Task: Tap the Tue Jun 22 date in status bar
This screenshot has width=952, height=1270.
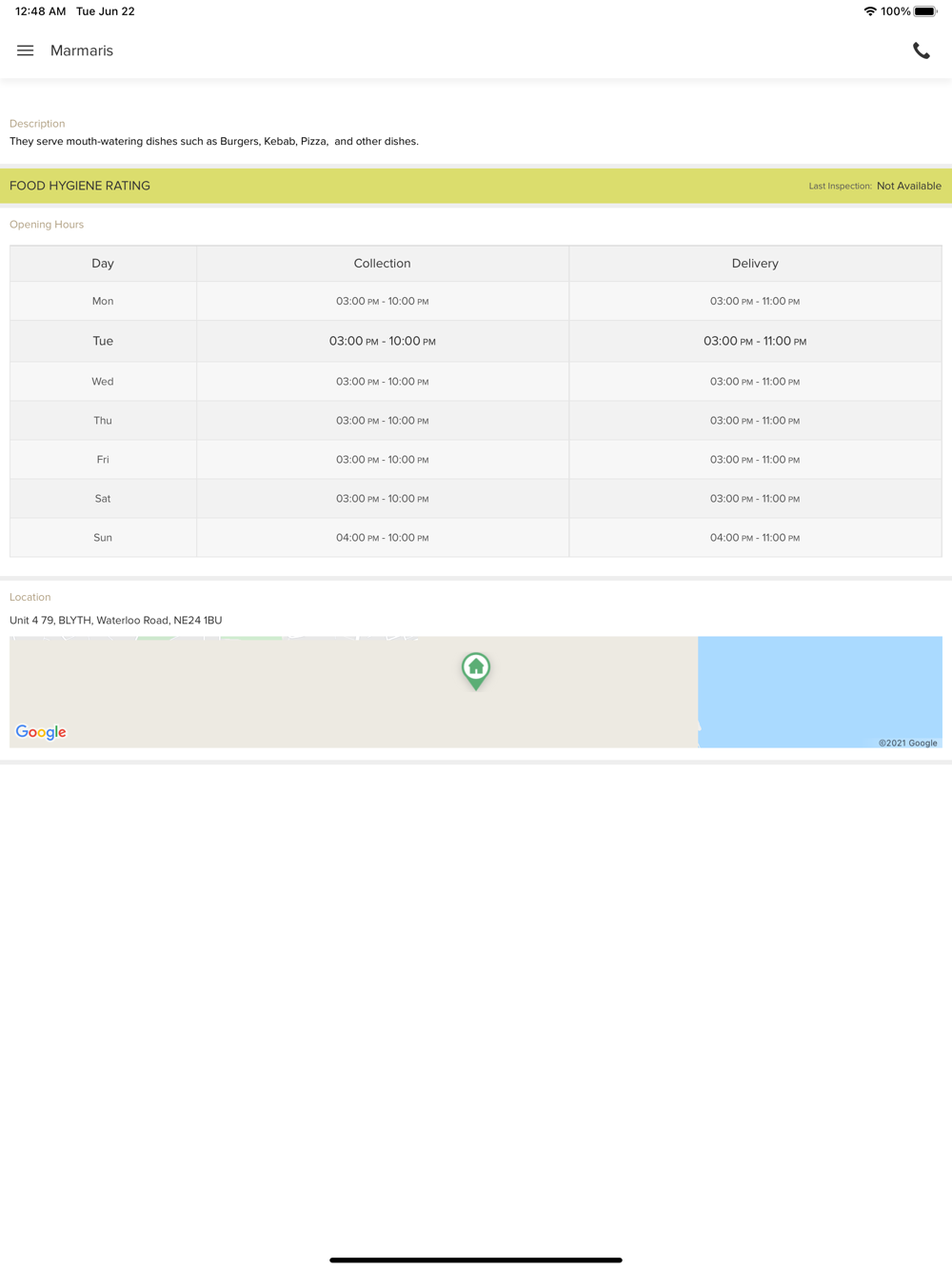Action: pyautogui.click(x=106, y=11)
